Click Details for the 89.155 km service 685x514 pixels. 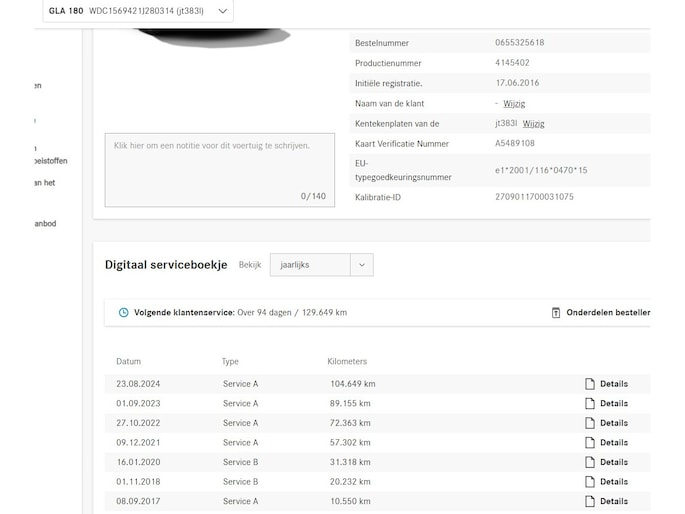614,404
